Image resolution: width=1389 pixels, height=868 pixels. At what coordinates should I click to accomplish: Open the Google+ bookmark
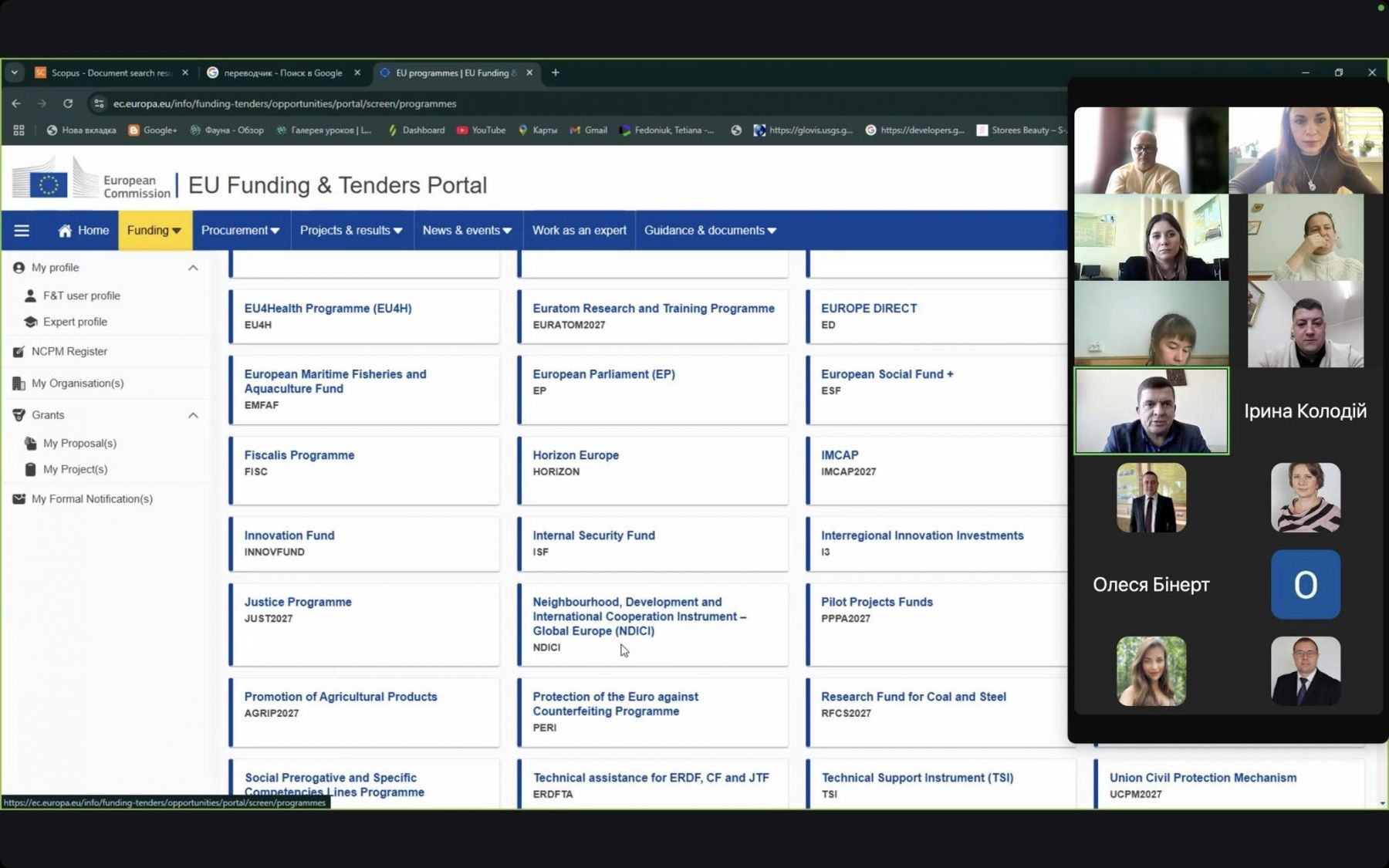[153, 130]
